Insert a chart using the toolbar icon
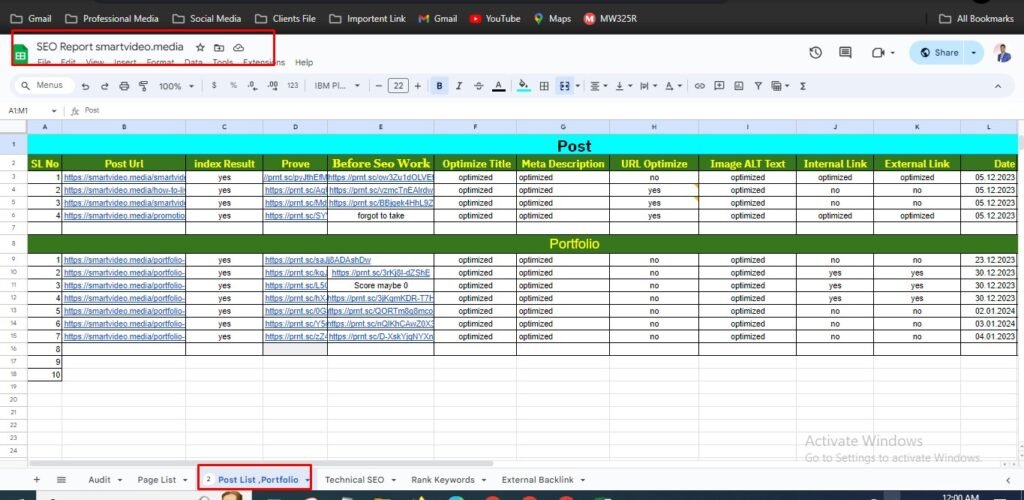Image resolution: width=1024 pixels, height=500 pixels. 739,86
